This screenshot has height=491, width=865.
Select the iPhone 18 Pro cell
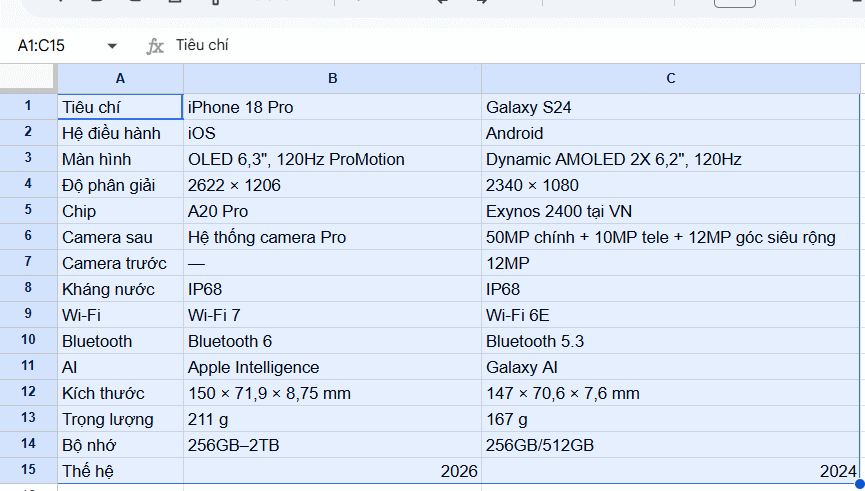pyautogui.click(x=332, y=107)
